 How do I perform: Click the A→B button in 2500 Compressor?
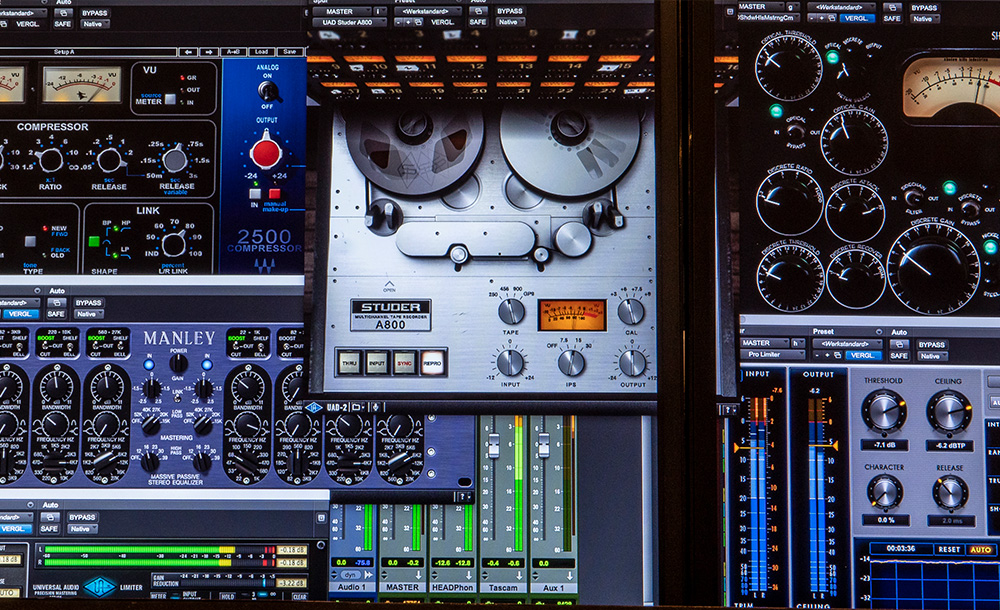point(234,52)
